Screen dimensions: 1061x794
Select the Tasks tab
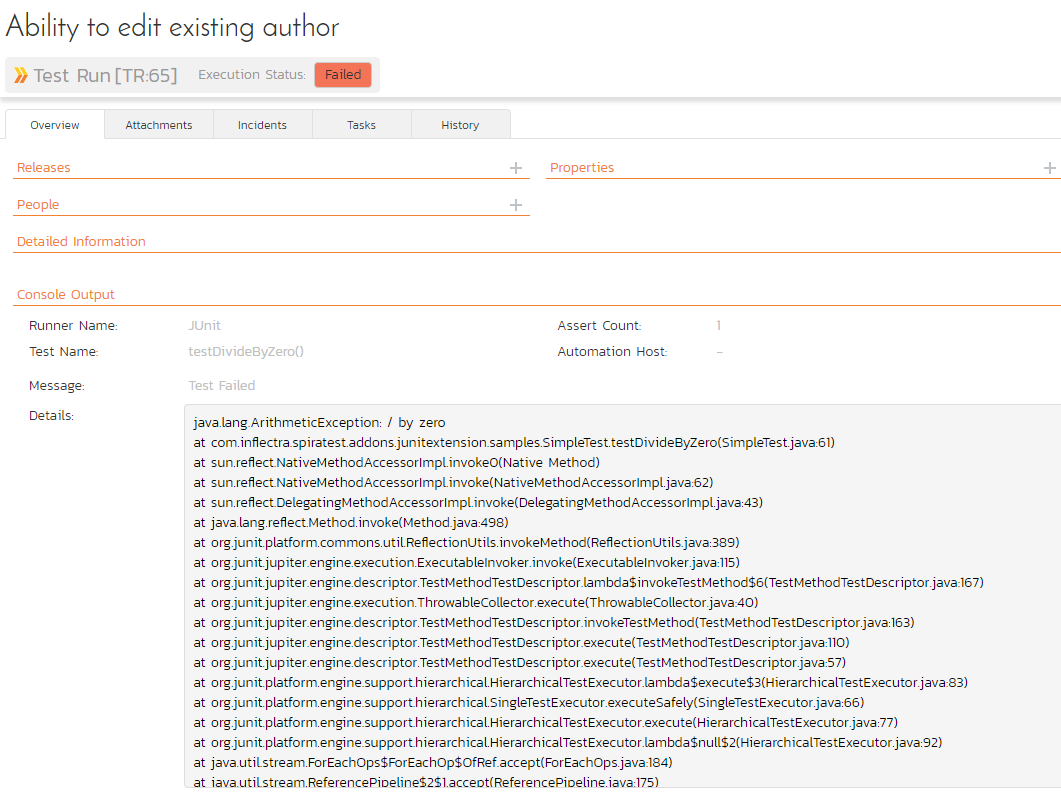pos(361,125)
